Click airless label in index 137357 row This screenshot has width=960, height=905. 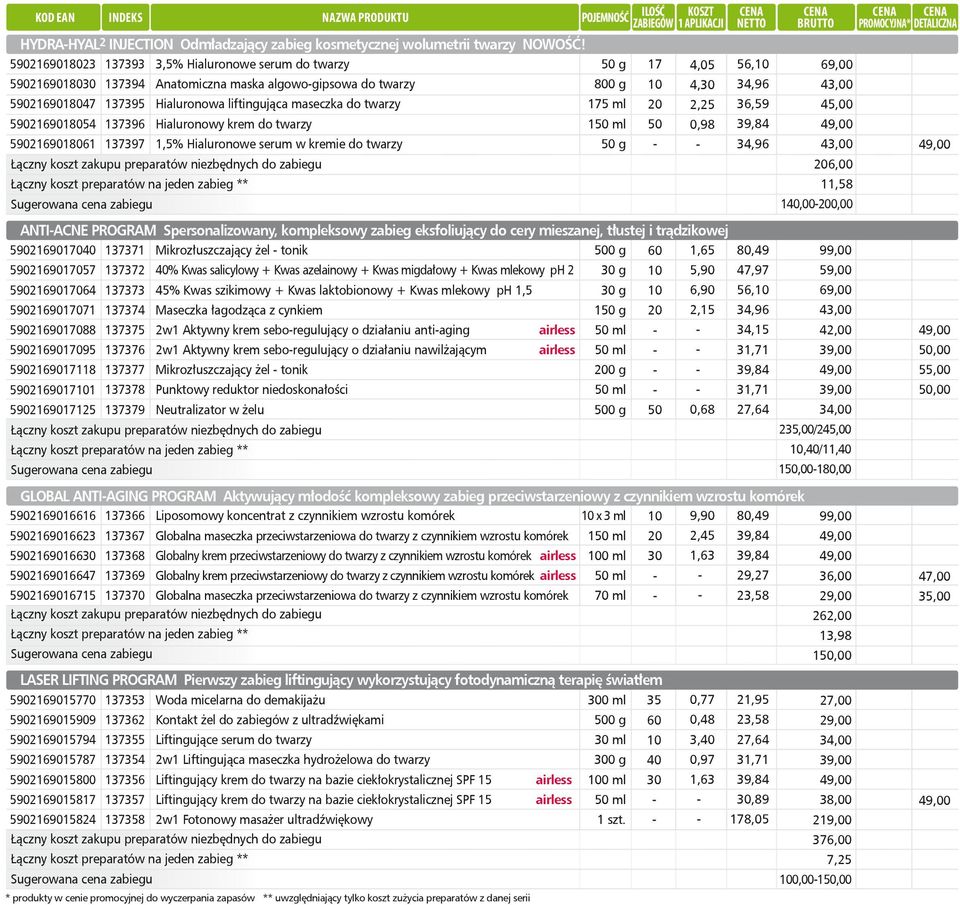(553, 800)
